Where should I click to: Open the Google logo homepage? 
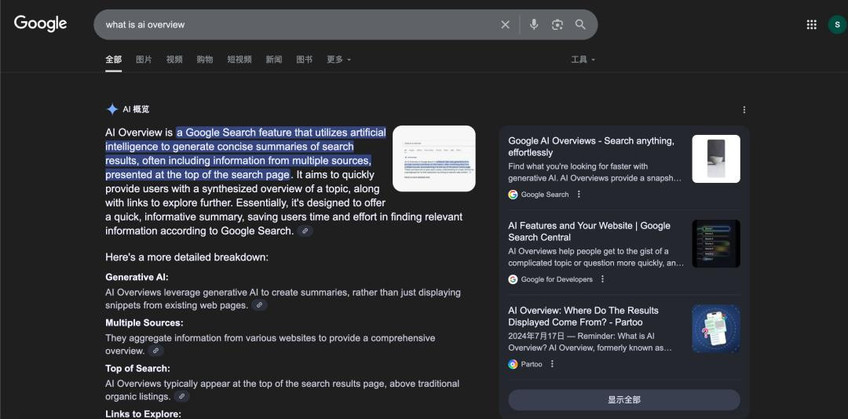[41, 24]
